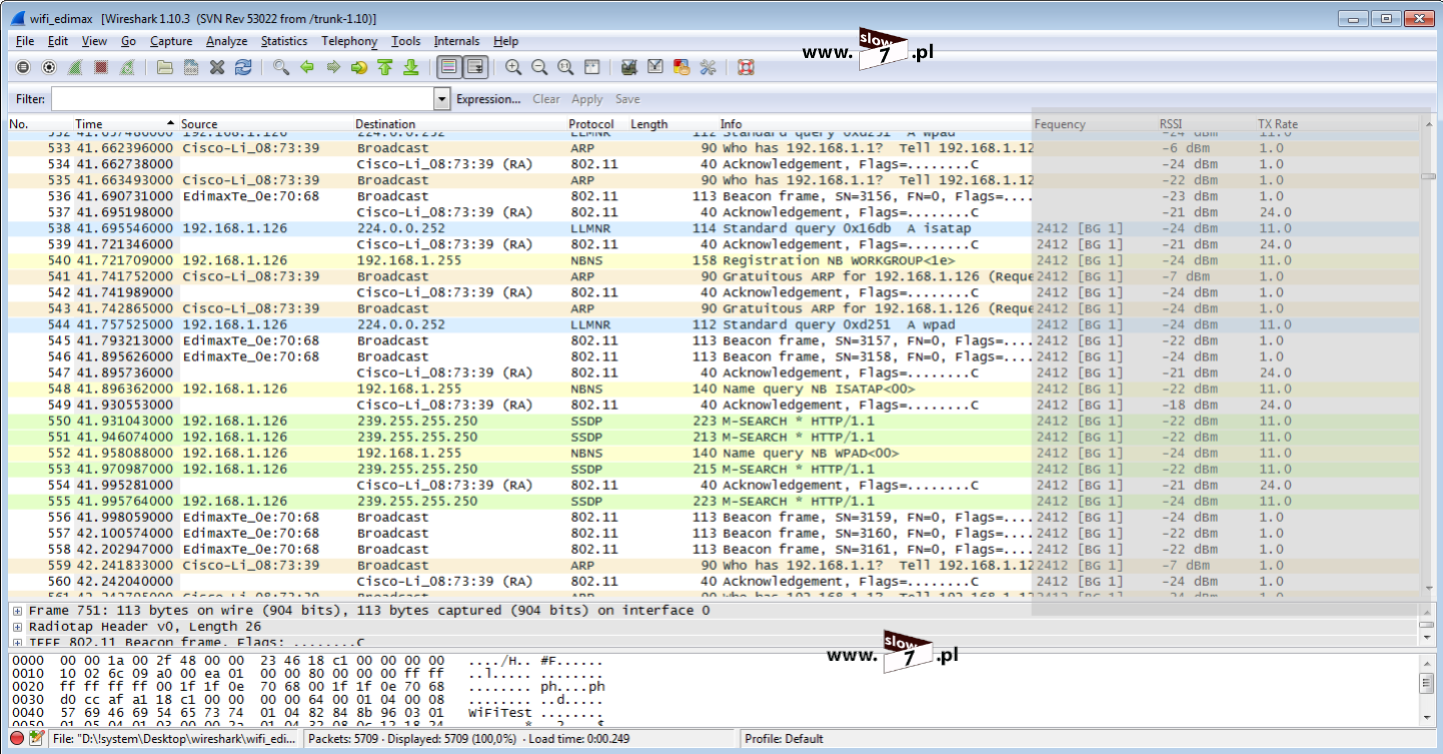The image size is (1443, 754).
Task: Open the capture interfaces list icon
Action: (22, 67)
